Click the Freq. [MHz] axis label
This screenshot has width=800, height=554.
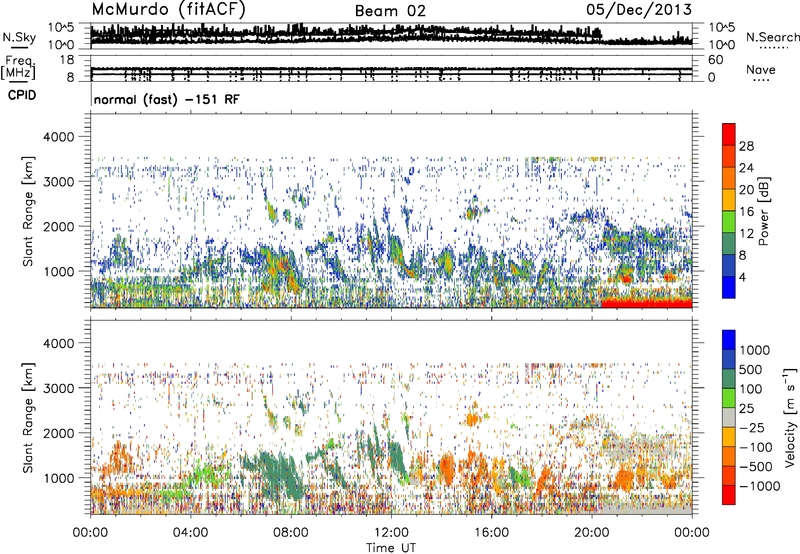click(x=18, y=67)
